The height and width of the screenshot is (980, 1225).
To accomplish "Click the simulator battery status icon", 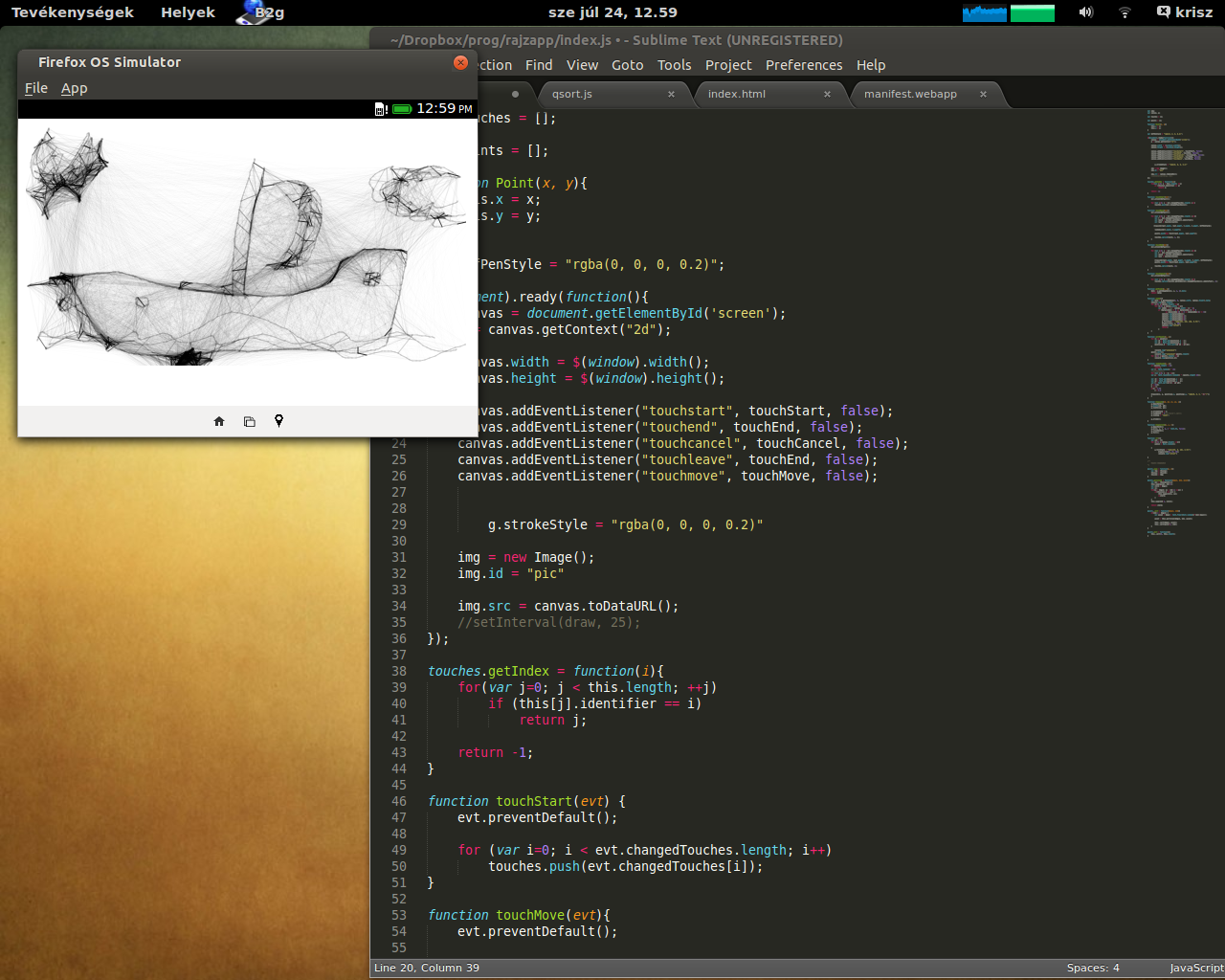I will (x=402, y=109).
